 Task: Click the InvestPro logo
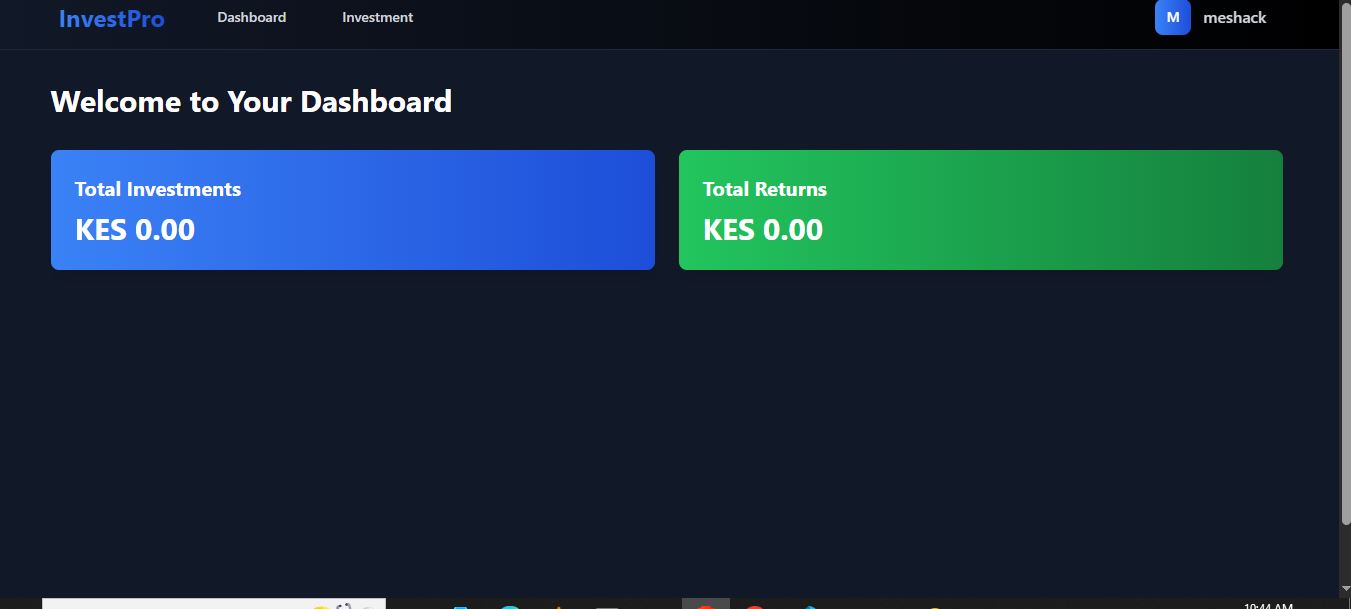click(x=111, y=19)
